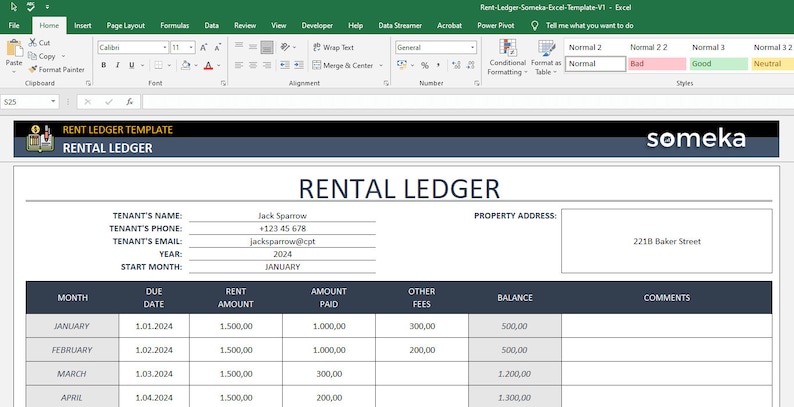Open Format as Table gallery
Viewport: 794px width, 407px height.
click(x=546, y=57)
